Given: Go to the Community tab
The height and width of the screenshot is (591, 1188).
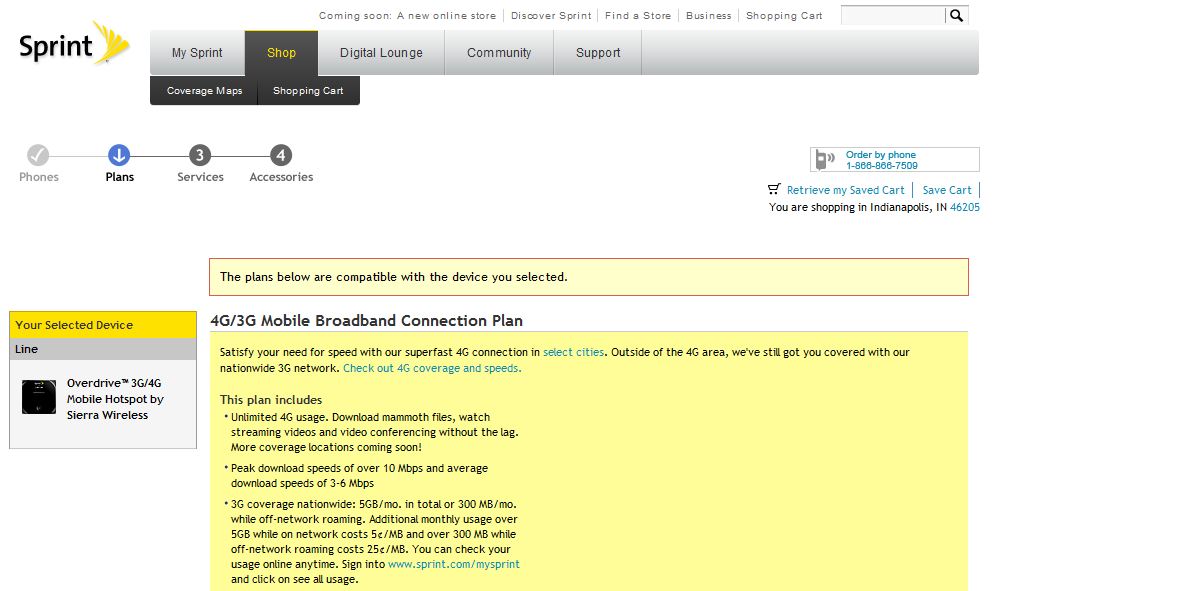Looking at the screenshot, I should 499,53.
